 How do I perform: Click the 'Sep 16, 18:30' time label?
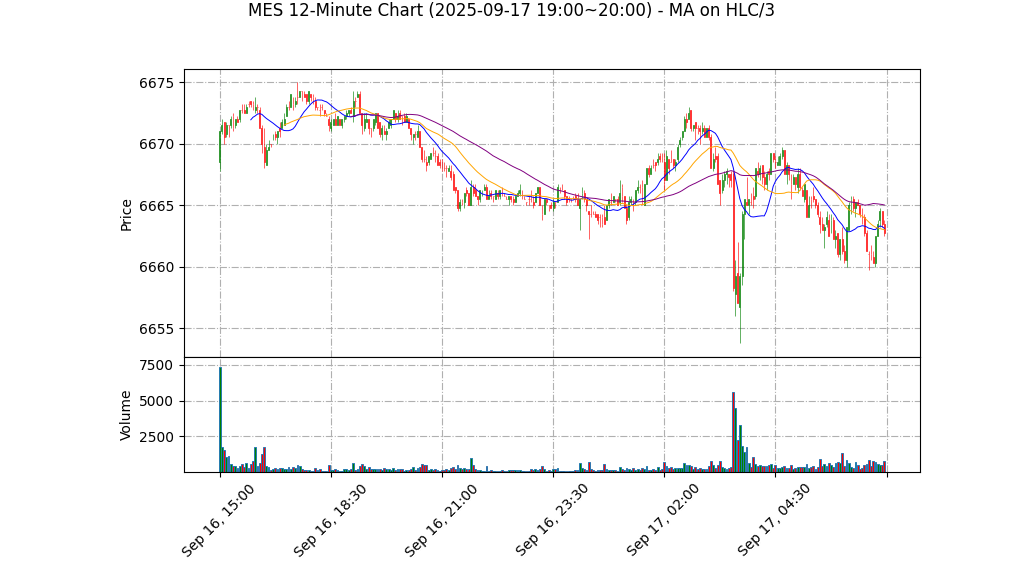329,520
